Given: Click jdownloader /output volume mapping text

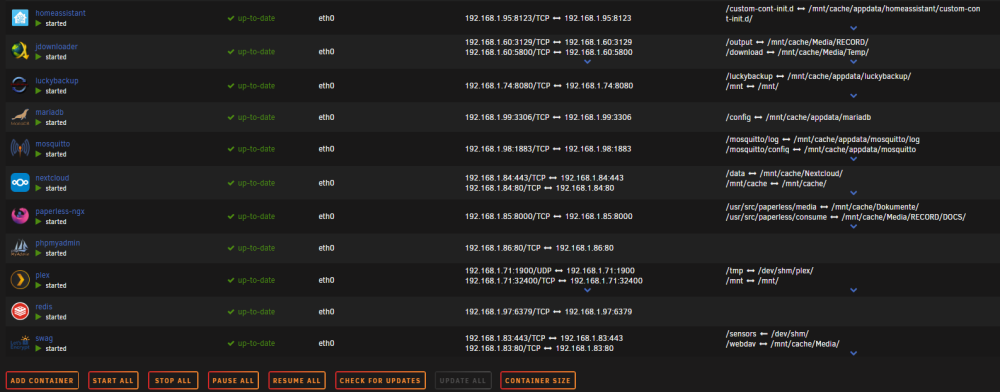Looking at the screenshot, I should [797, 42].
